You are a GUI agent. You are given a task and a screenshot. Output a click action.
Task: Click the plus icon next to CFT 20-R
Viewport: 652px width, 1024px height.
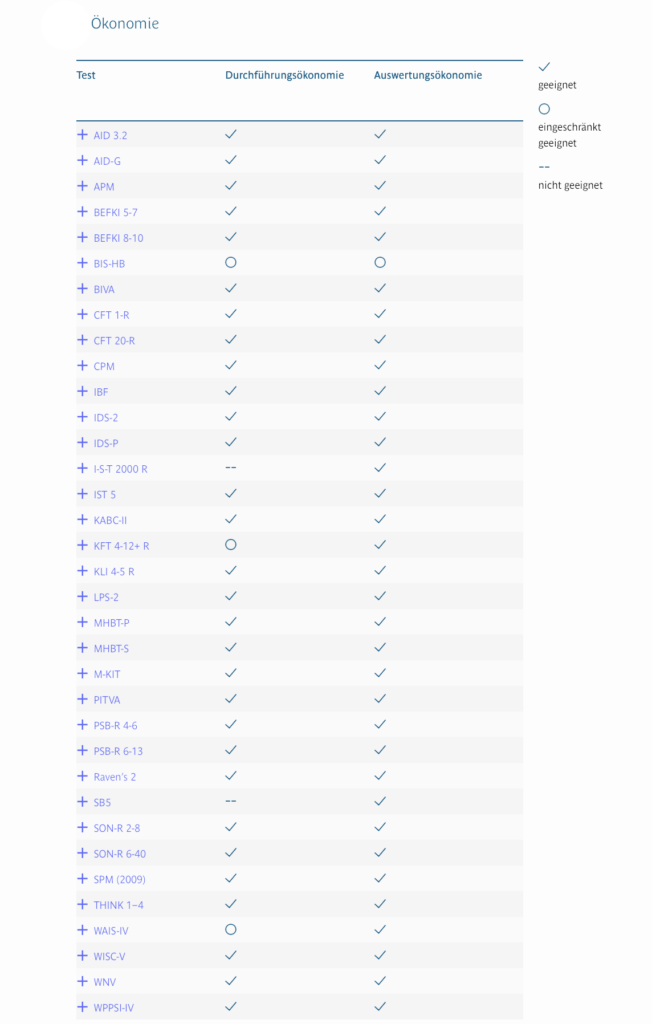83,340
